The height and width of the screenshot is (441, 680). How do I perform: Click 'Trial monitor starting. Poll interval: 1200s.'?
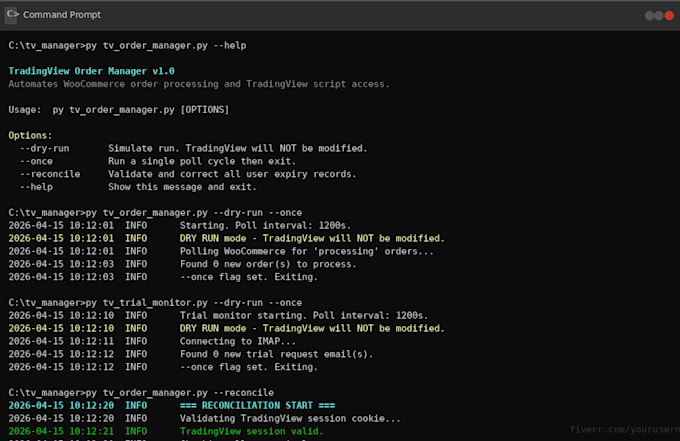click(304, 315)
